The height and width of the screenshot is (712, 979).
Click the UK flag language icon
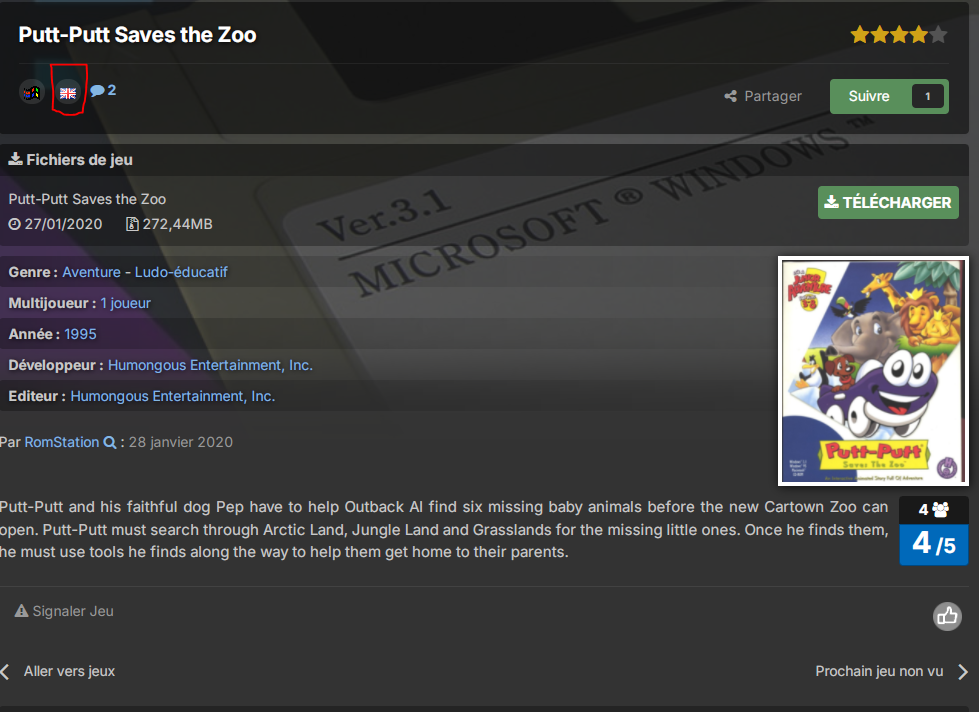click(68, 93)
